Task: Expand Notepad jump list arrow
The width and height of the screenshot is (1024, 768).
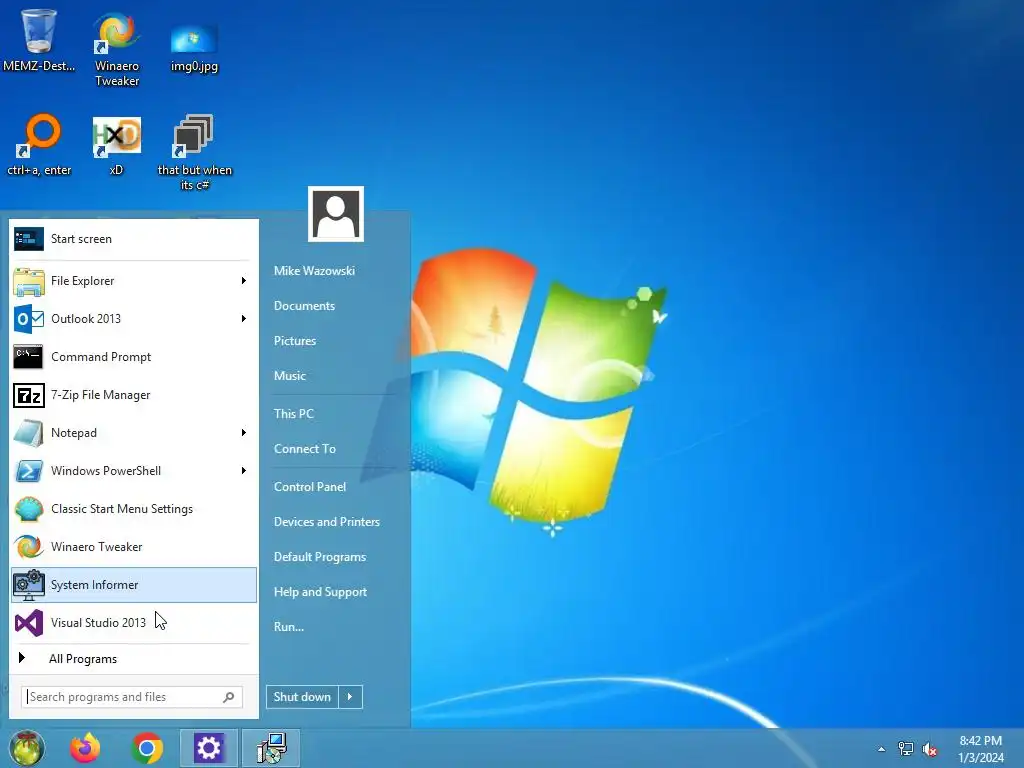Action: coord(244,433)
